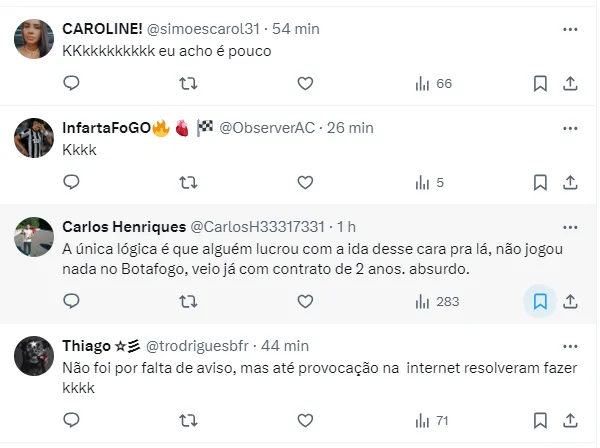Open more options on InfartaFoGO tweet
The width and height of the screenshot is (600, 448).
(x=570, y=128)
